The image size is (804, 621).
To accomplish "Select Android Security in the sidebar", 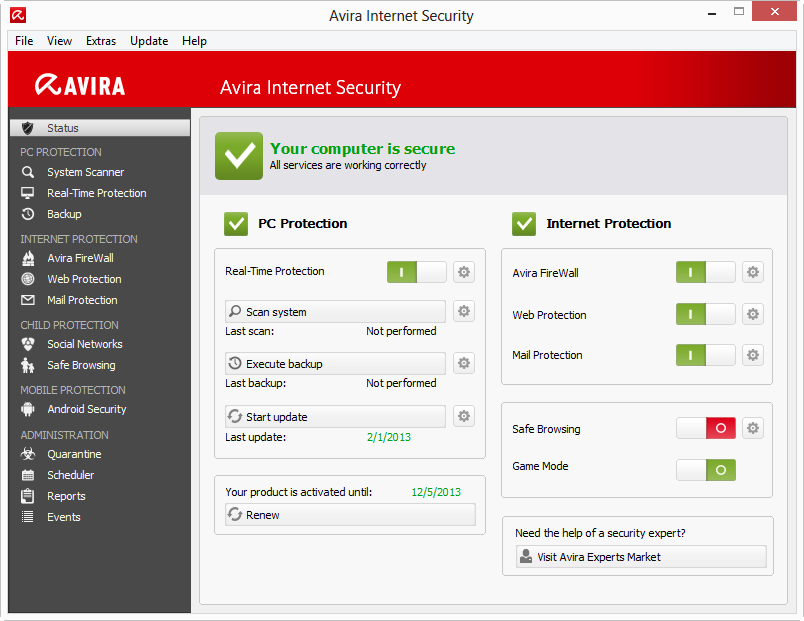I will 86,409.
